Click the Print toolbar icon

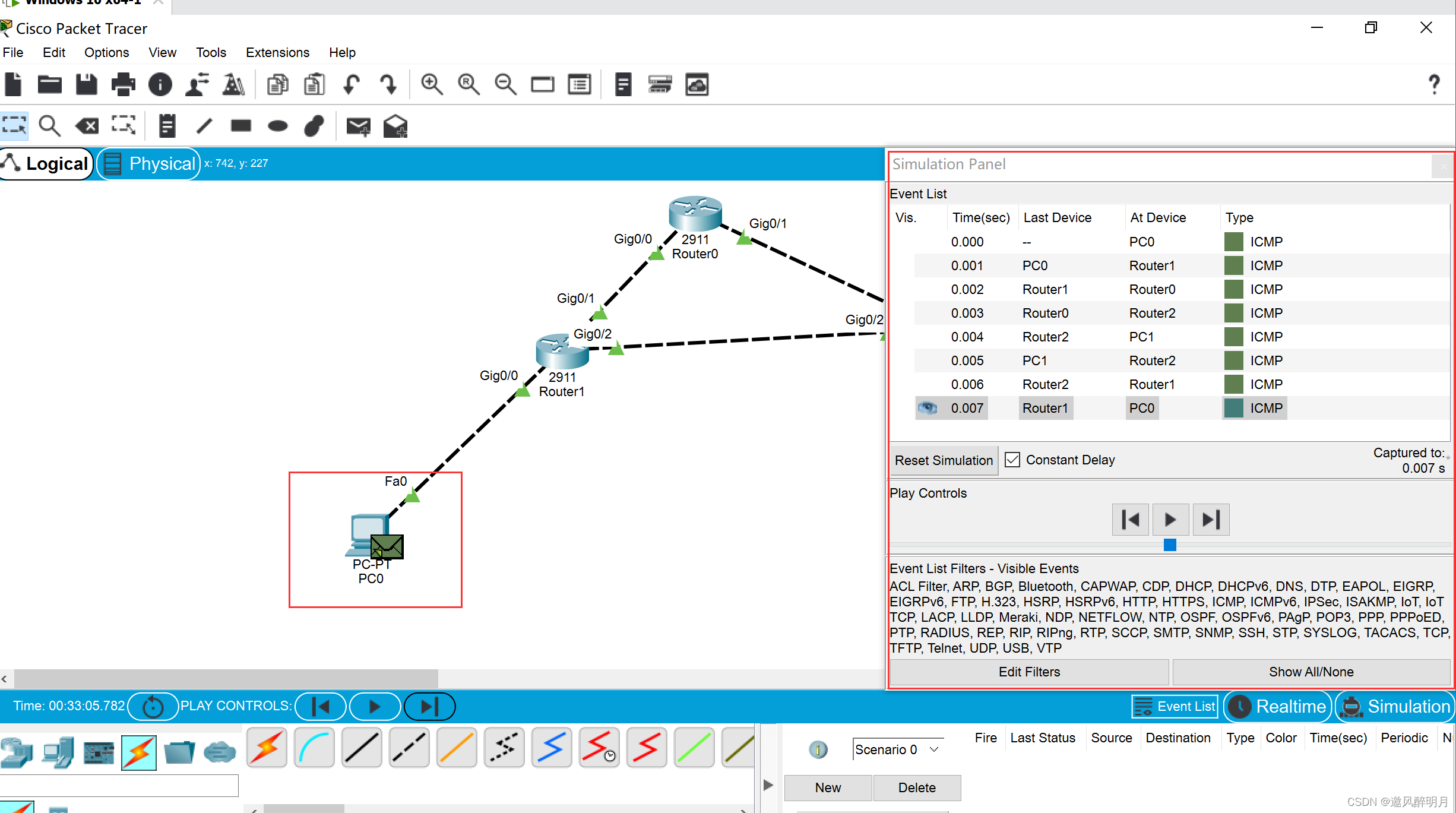(x=124, y=85)
